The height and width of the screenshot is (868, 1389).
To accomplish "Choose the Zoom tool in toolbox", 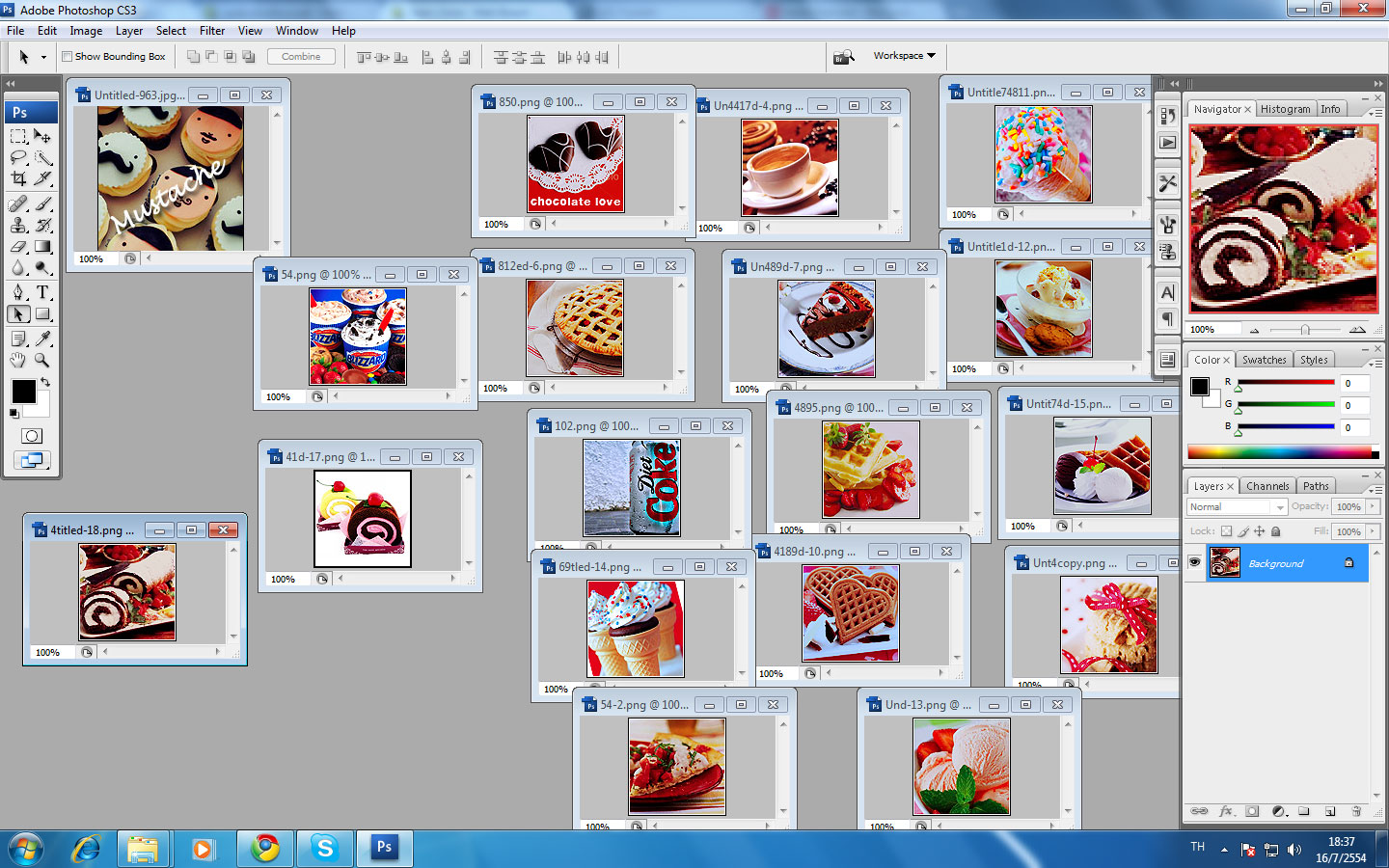I will (x=42, y=360).
